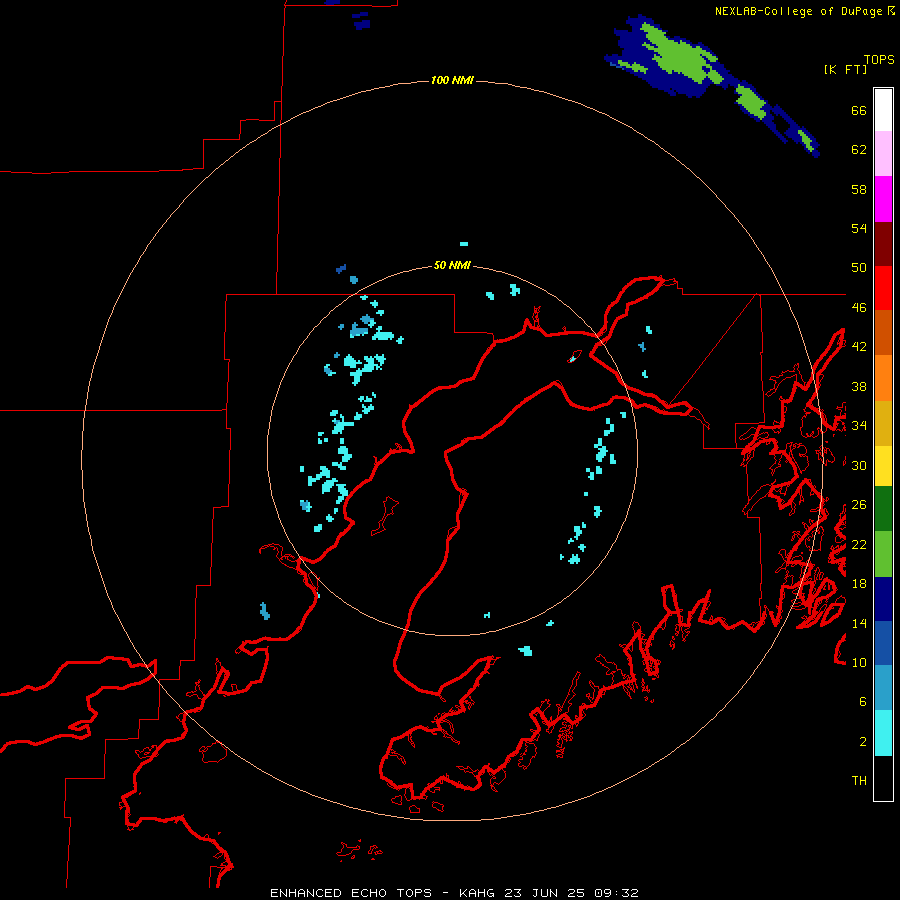900x900 pixels.
Task: Click the '22' legend value
Action: 859,544
